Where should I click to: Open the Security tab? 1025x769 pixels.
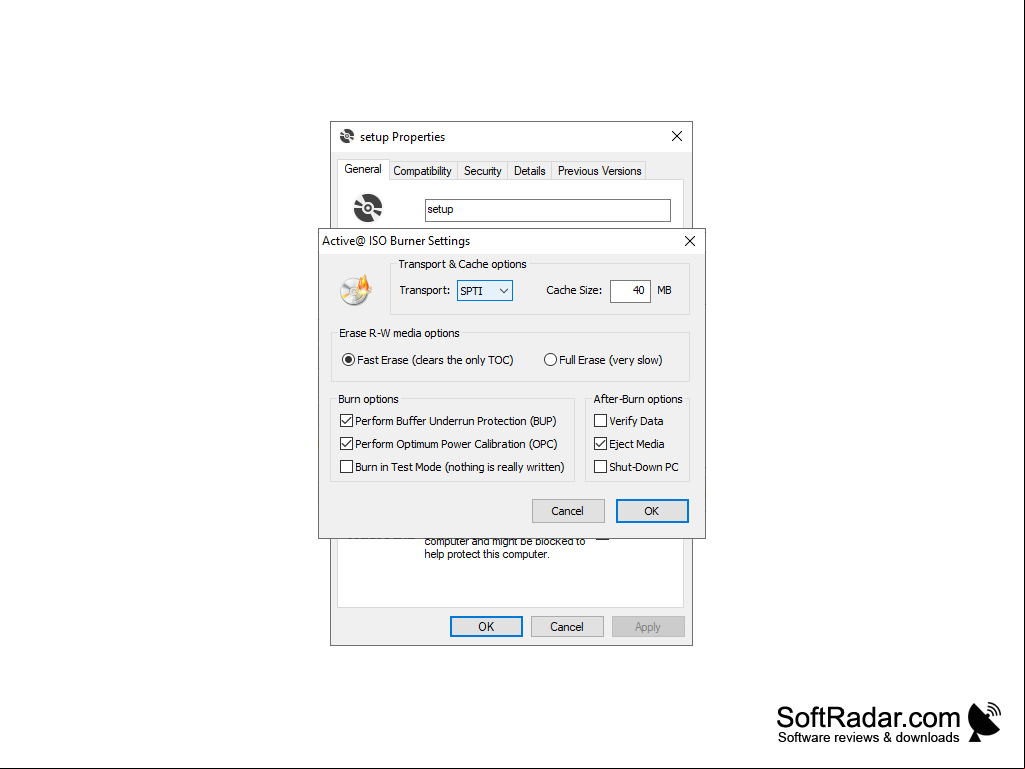click(x=482, y=171)
